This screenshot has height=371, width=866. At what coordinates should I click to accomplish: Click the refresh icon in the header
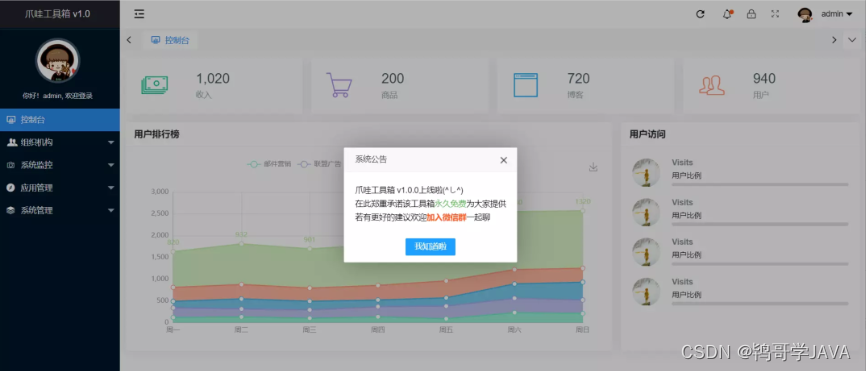700,14
